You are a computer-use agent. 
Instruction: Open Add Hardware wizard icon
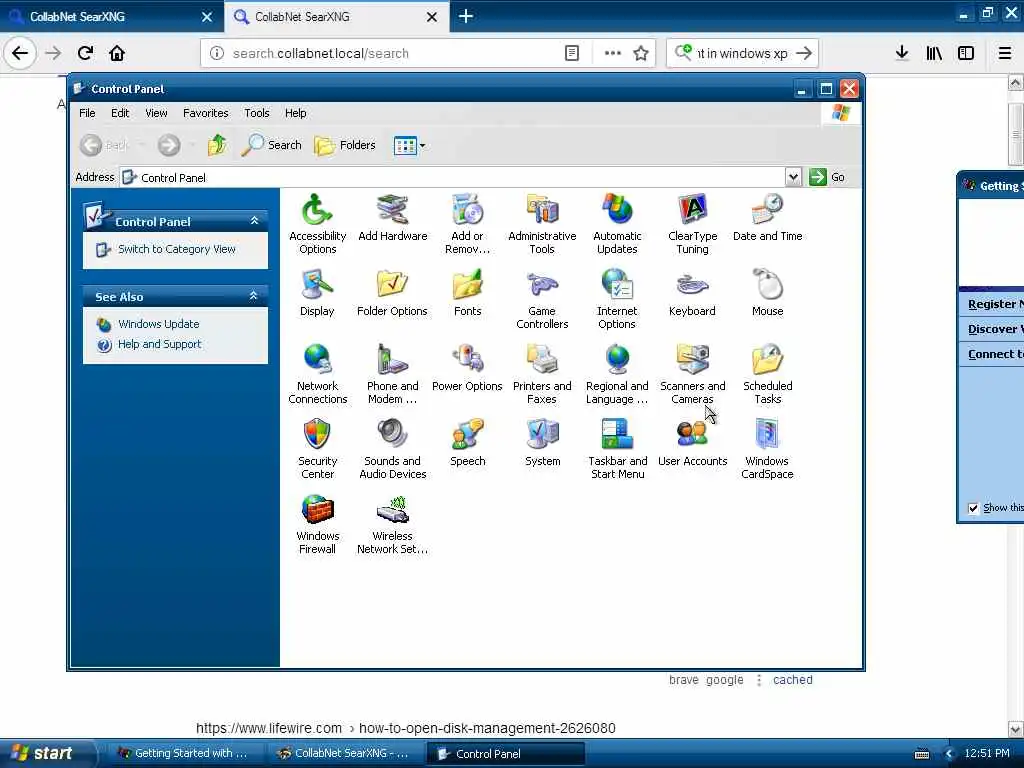point(392,218)
